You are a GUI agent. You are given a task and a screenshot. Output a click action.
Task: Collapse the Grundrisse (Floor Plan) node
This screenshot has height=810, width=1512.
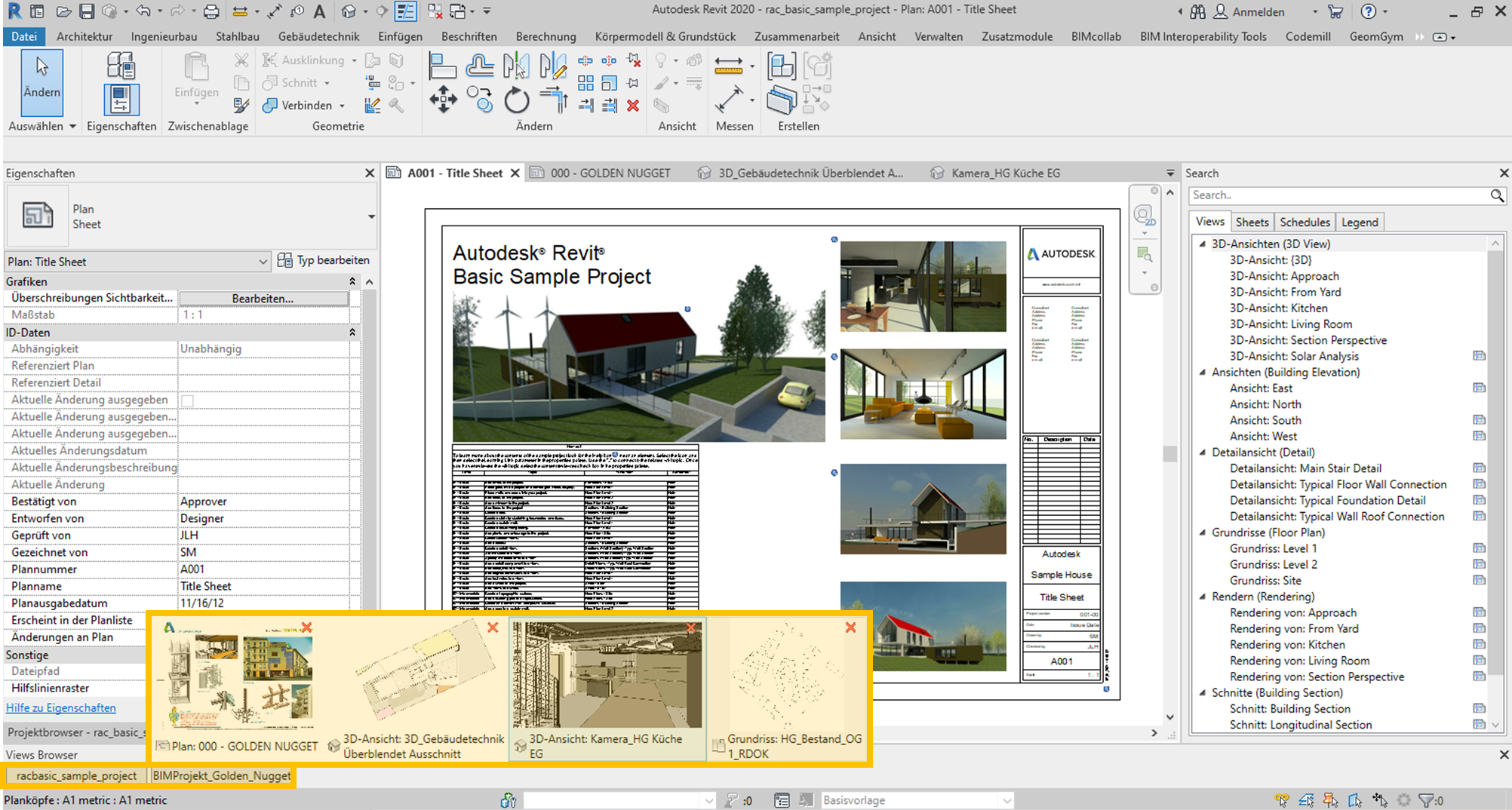click(1203, 532)
